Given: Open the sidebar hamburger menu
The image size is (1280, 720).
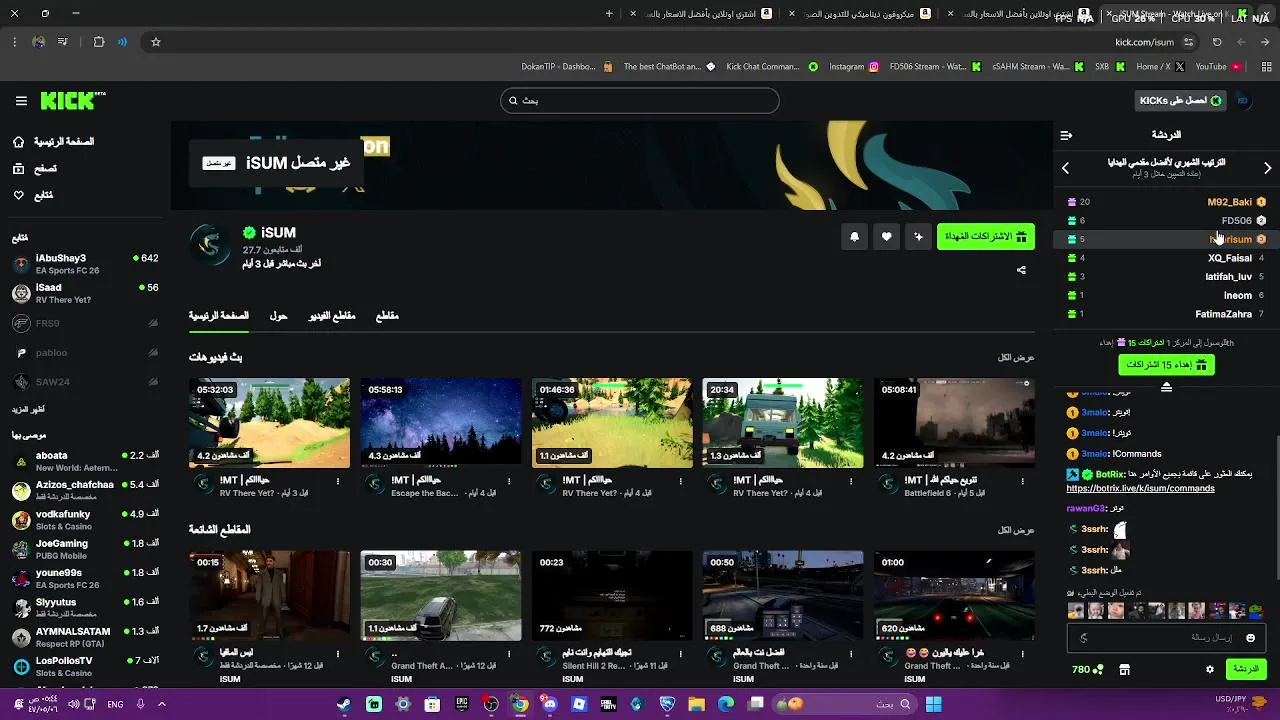Looking at the screenshot, I should [x=21, y=101].
